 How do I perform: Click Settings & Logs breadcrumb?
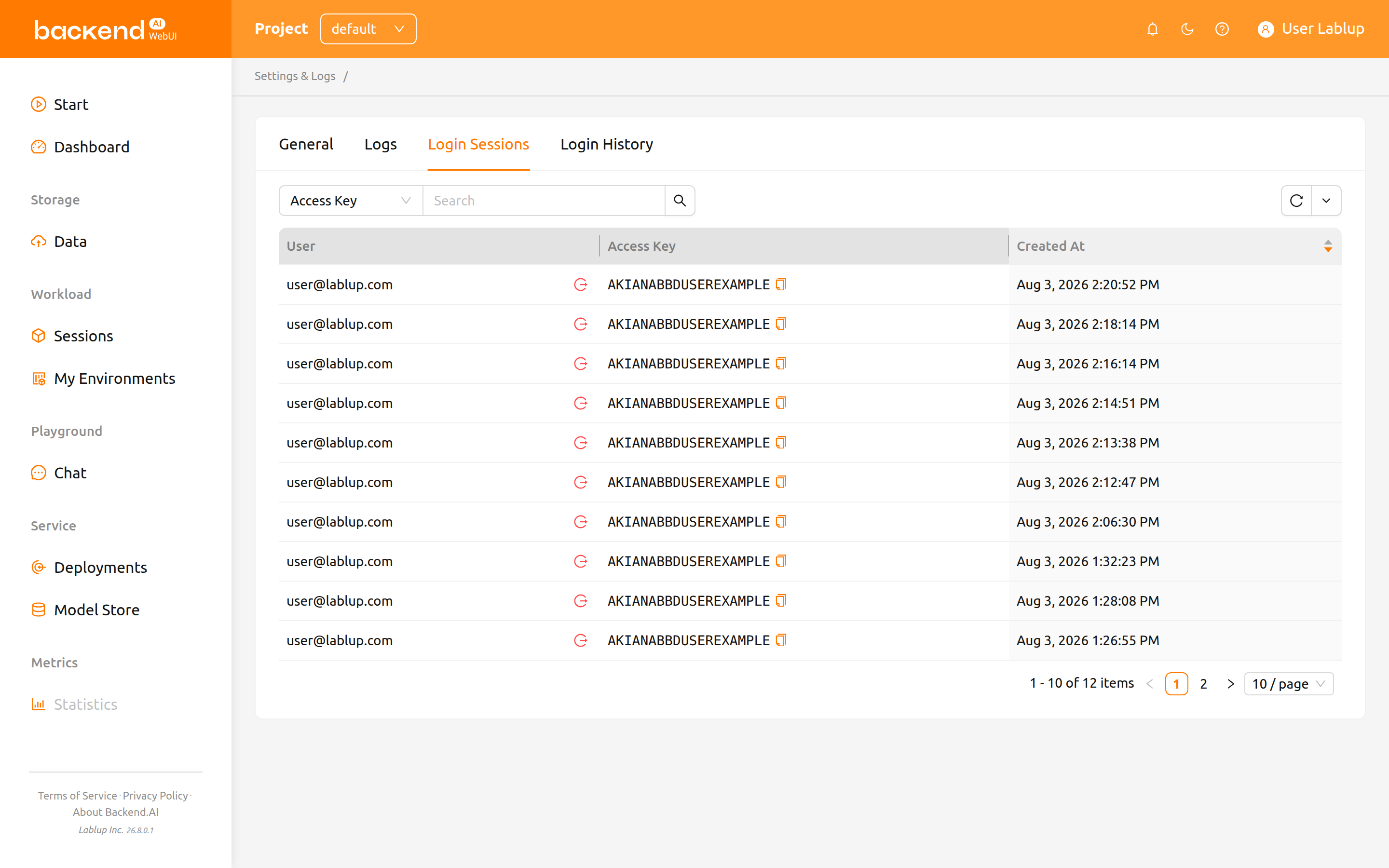pyautogui.click(x=295, y=76)
